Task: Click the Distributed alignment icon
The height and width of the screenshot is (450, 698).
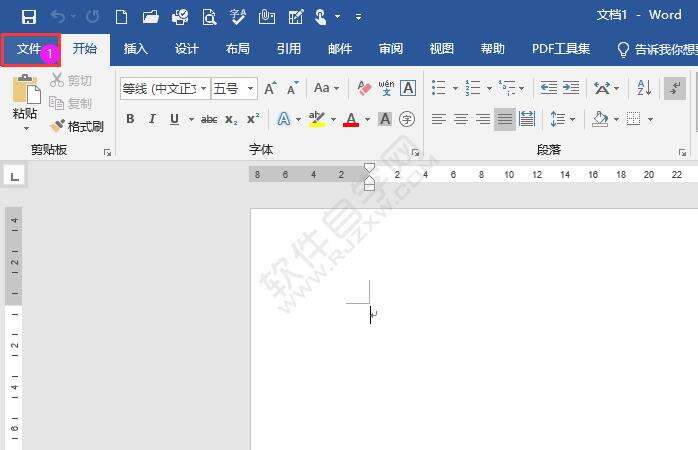Action: pyautogui.click(x=527, y=119)
